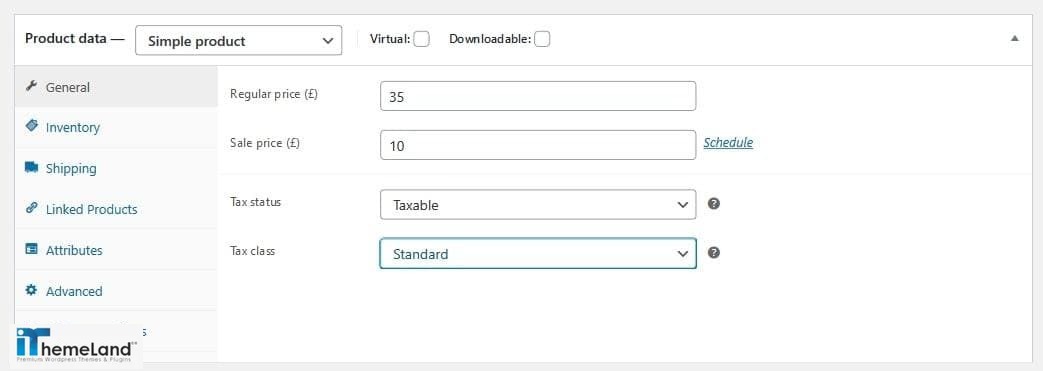Screen dimensions: 1043x371
Task: Click the Sale price input field
Action: coord(538,145)
